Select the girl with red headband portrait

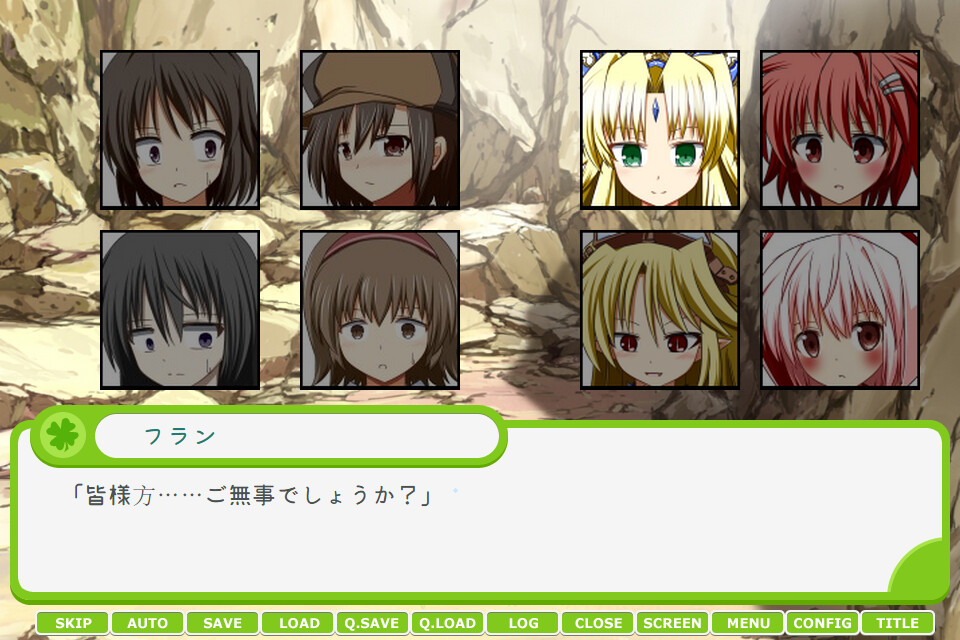coord(380,310)
